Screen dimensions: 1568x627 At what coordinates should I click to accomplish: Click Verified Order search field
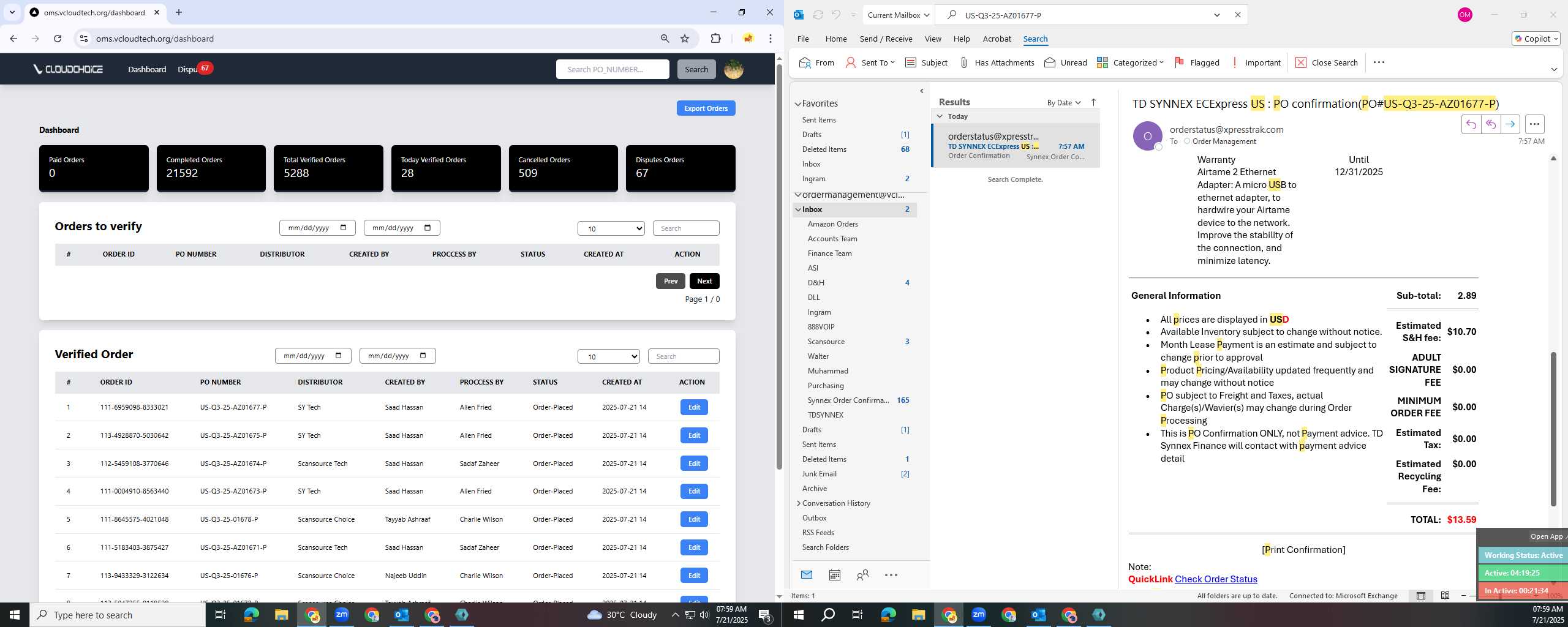[684, 356]
